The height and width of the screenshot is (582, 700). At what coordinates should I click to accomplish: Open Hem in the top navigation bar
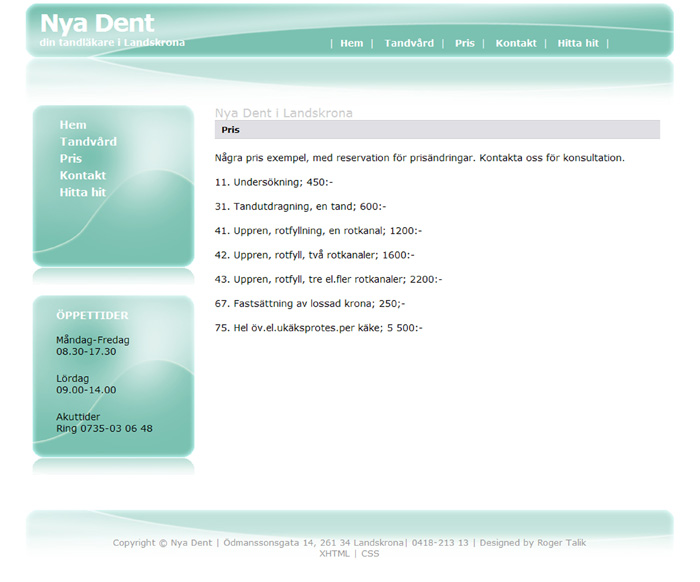351,43
